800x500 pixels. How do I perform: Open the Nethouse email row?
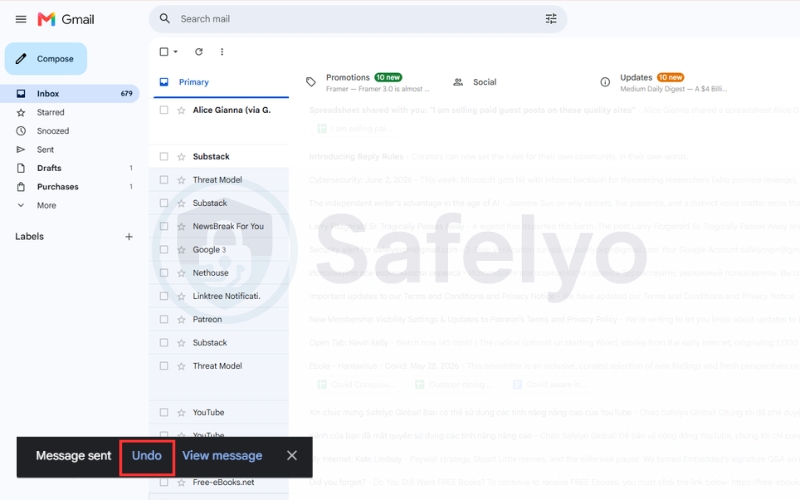pyautogui.click(x=474, y=273)
